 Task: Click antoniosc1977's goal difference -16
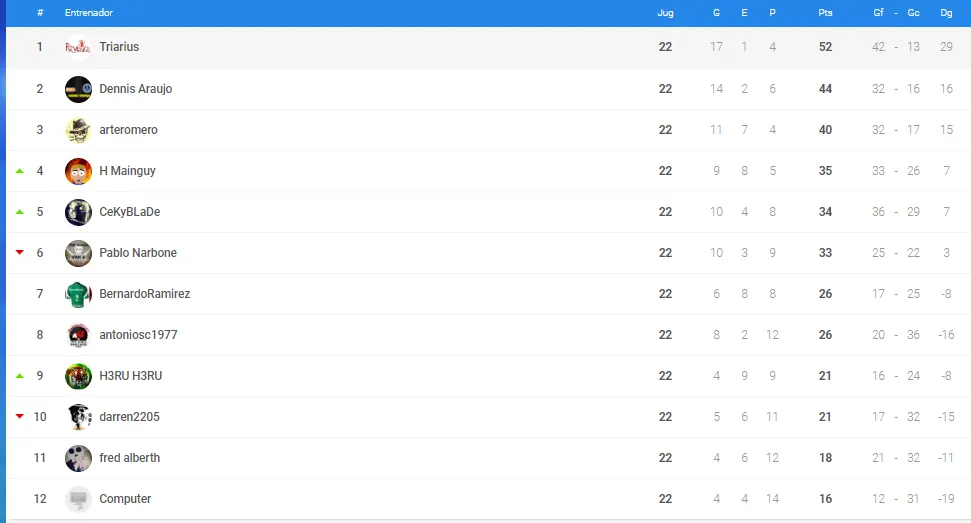[946, 335]
